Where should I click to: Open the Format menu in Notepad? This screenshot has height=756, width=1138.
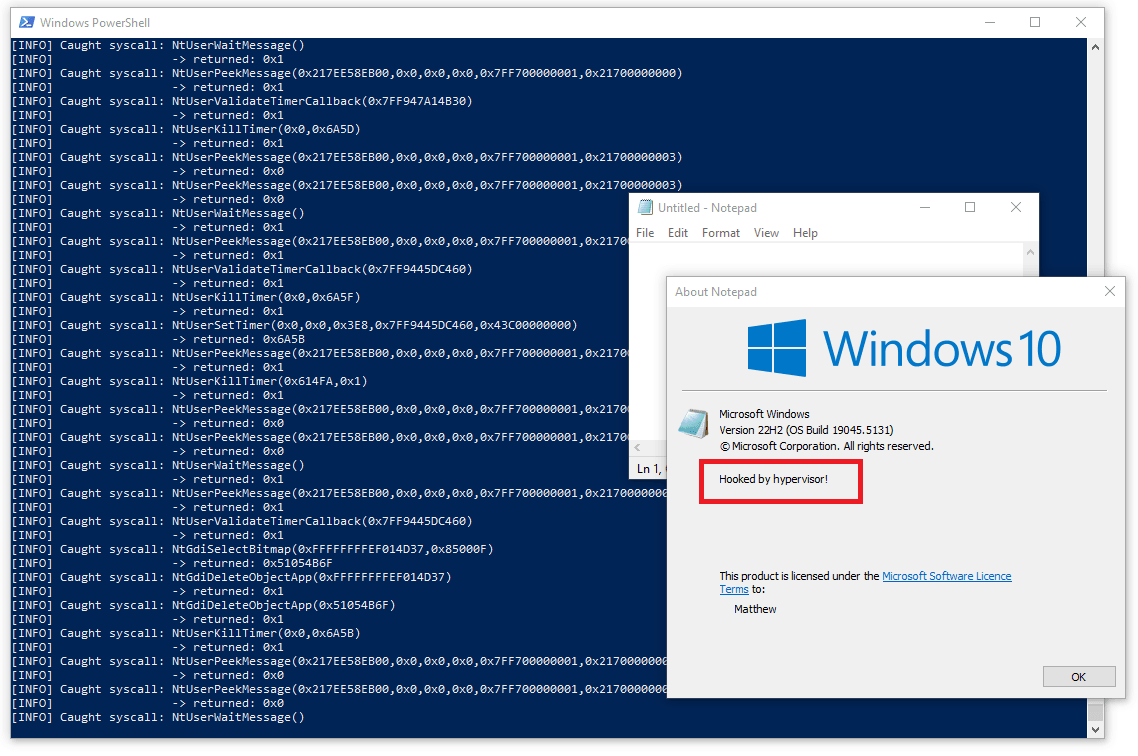pyautogui.click(x=720, y=232)
